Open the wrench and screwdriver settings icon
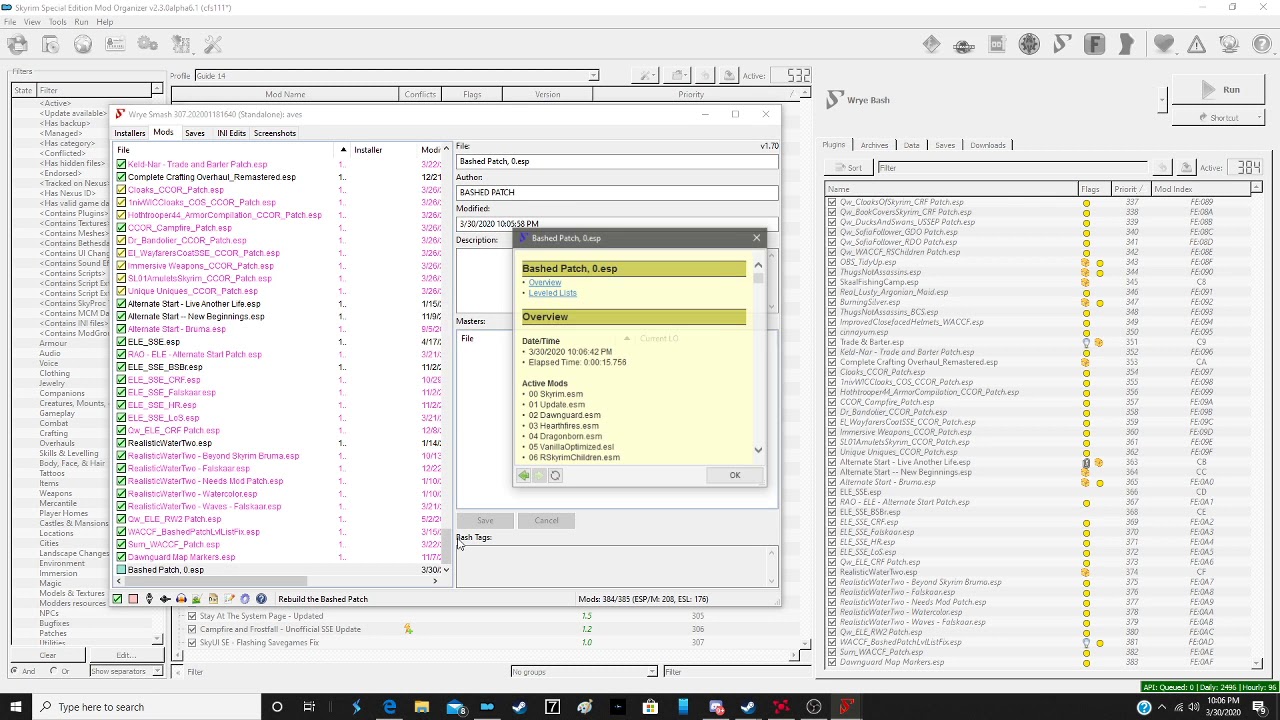This screenshot has width=1280, height=720. click(x=212, y=44)
